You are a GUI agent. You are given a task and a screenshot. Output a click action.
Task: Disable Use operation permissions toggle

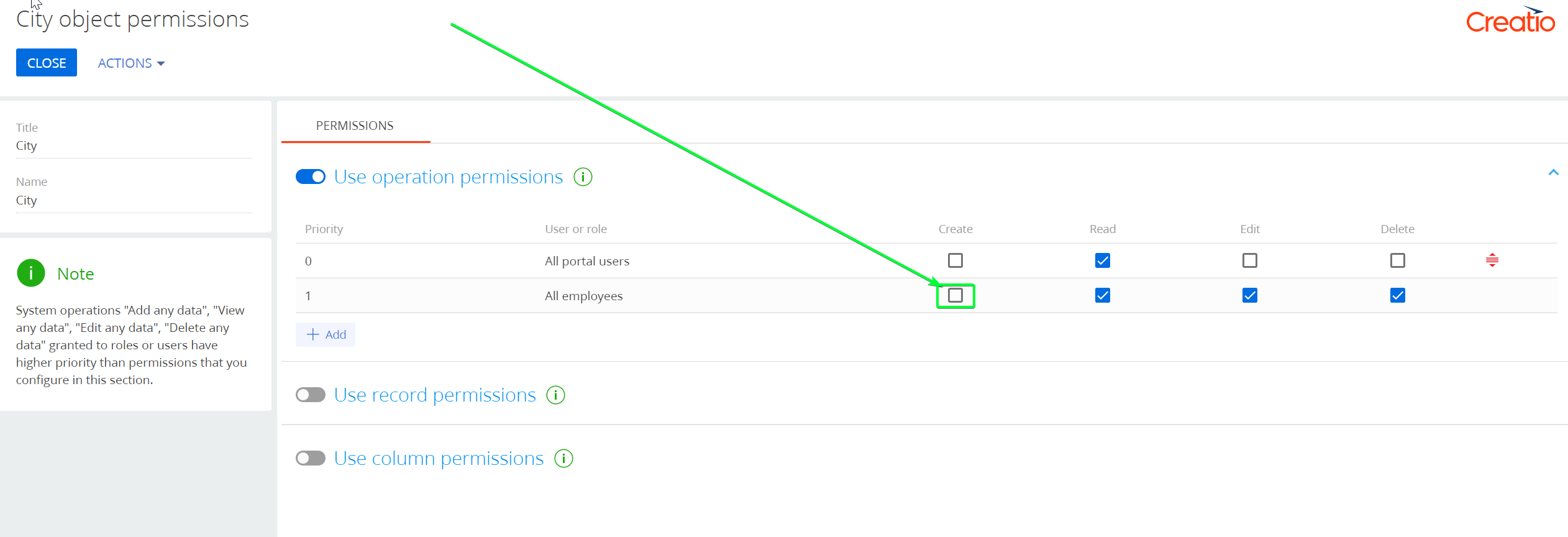tap(311, 177)
